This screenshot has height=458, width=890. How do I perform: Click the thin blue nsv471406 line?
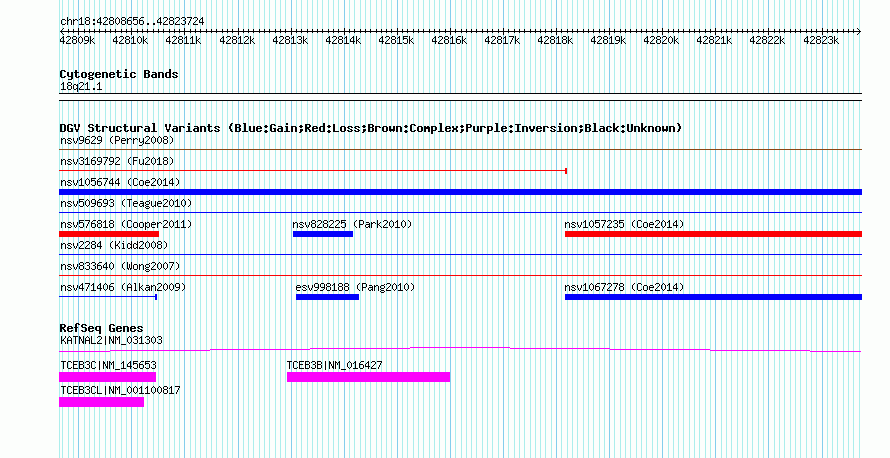point(108,297)
